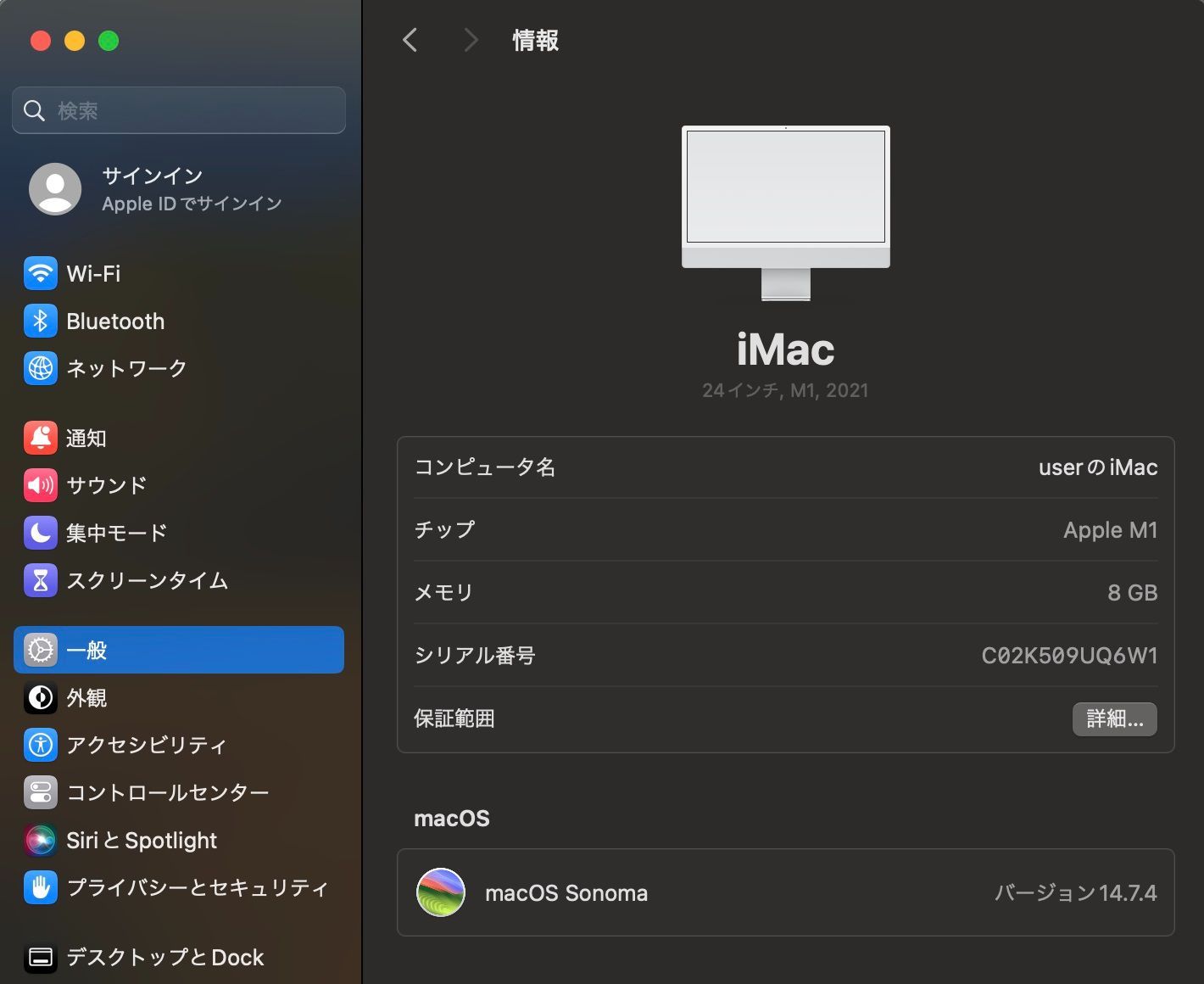Click the Wi-Fi icon in sidebar
The image size is (1204, 984).
(41, 273)
